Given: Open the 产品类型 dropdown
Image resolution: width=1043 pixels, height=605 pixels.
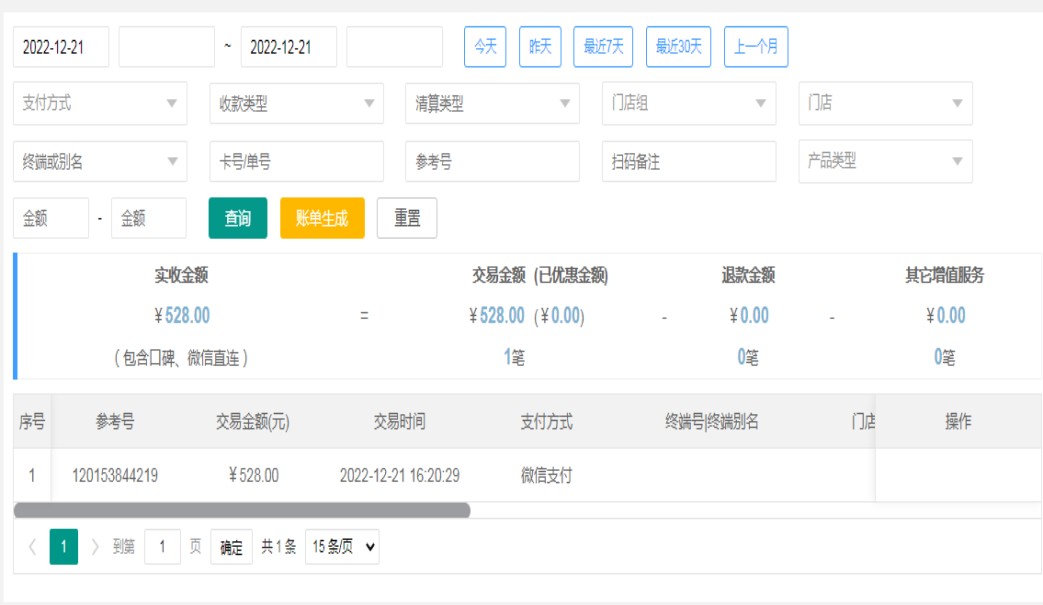Looking at the screenshot, I should [884, 161].
